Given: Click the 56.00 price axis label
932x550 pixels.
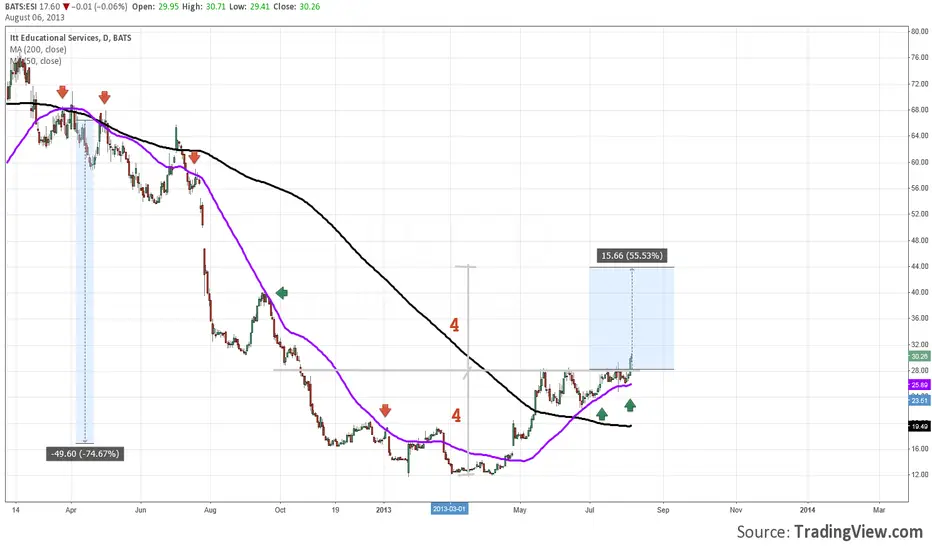Looking at the screenshot, I should [x=920, y=188].
